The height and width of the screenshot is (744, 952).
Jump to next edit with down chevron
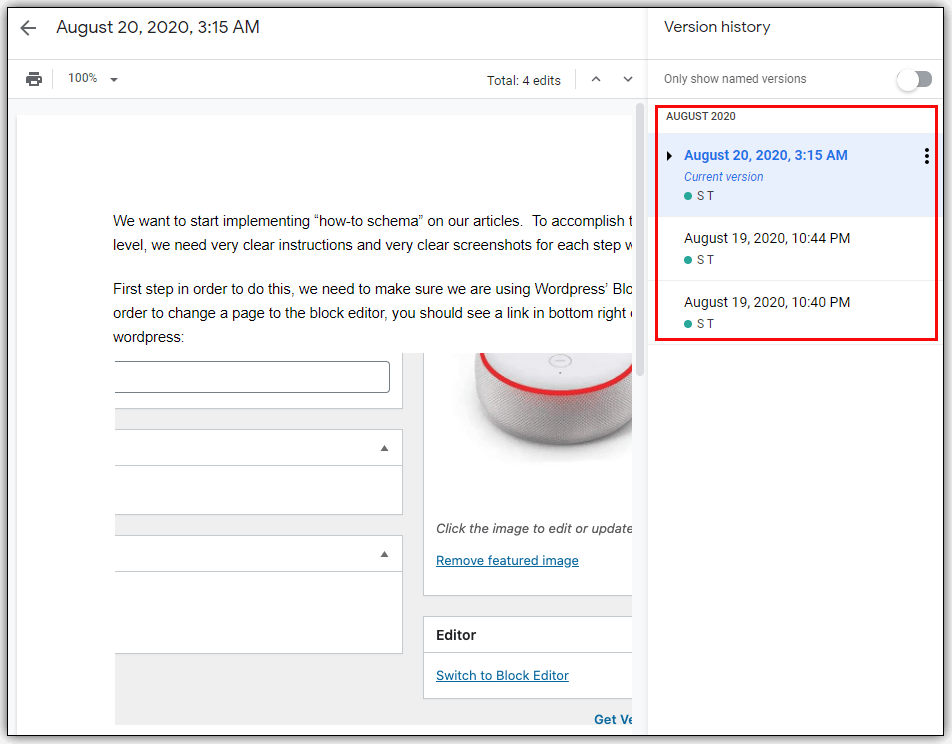click(628, 79)
